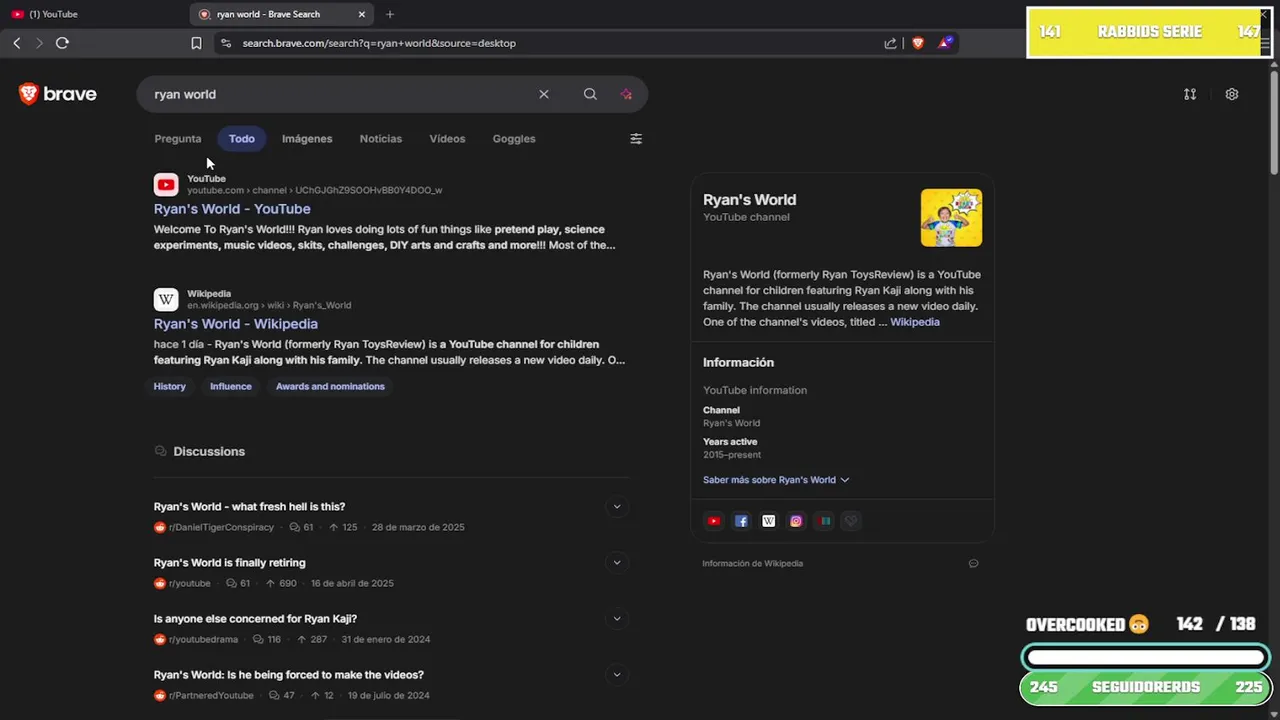Screen dimensions: 1280x720
Task: Open Brave Shields lion icon
Action: coord(918,43)
